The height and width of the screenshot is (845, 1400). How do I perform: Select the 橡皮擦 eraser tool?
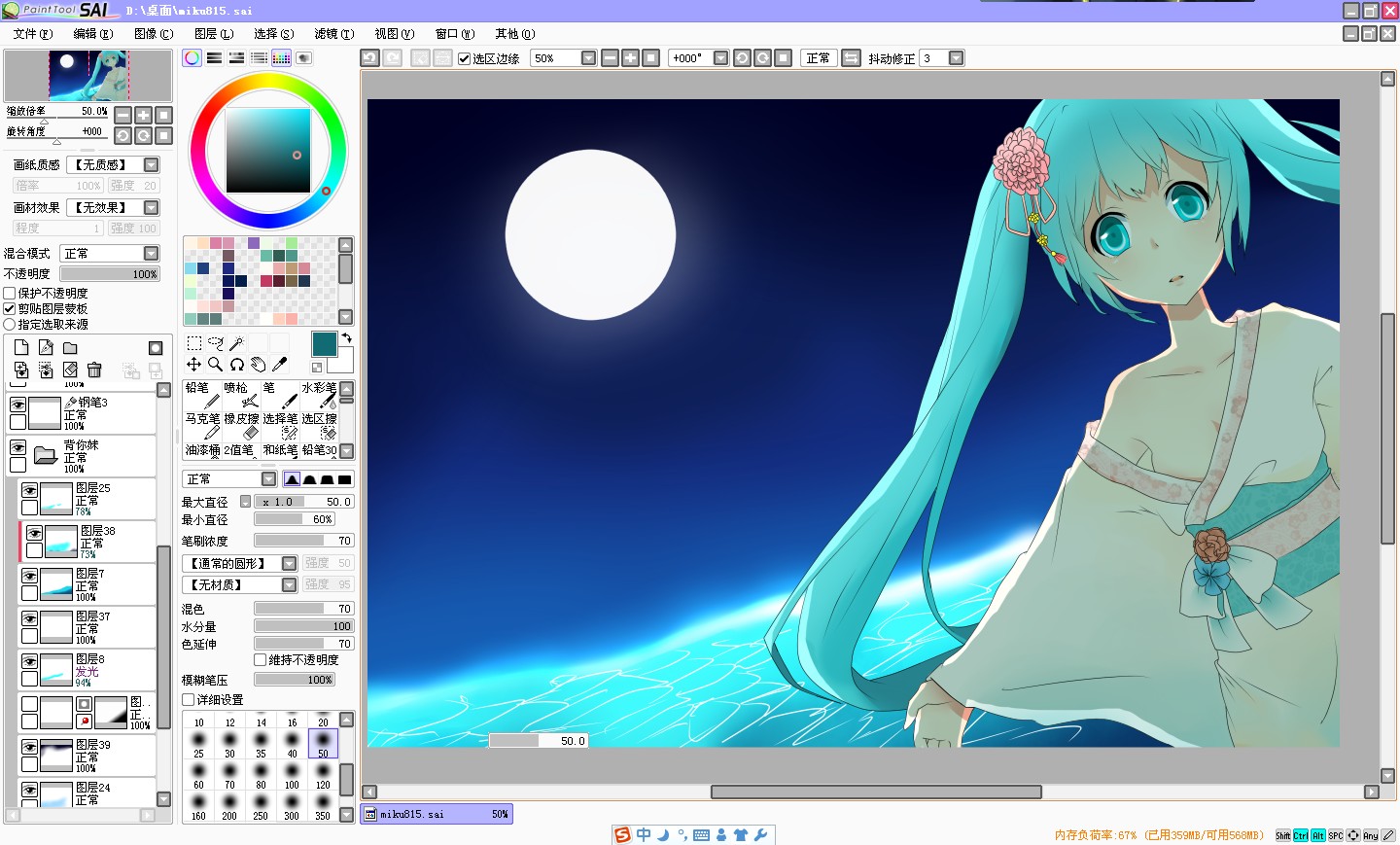(241, 426)
